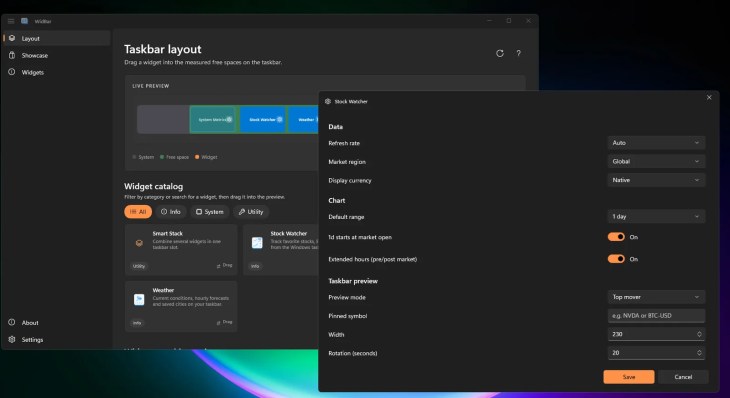The height and width of the screenshot is (398, 730).
Task: Click the Smart Stack card title
Action: pyautogui.click(x=168, y=234)
